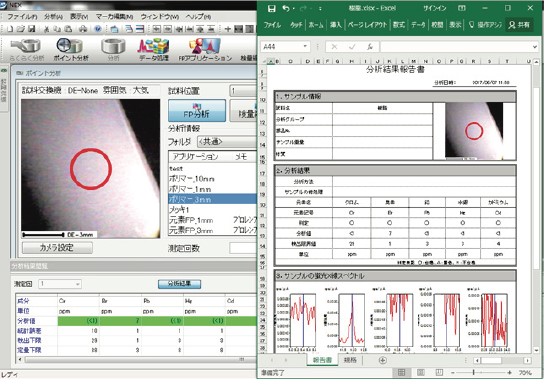Switch to the 規格 sheet tab
Viewport: 545px width, 385px height.
[x=350, y=360]
